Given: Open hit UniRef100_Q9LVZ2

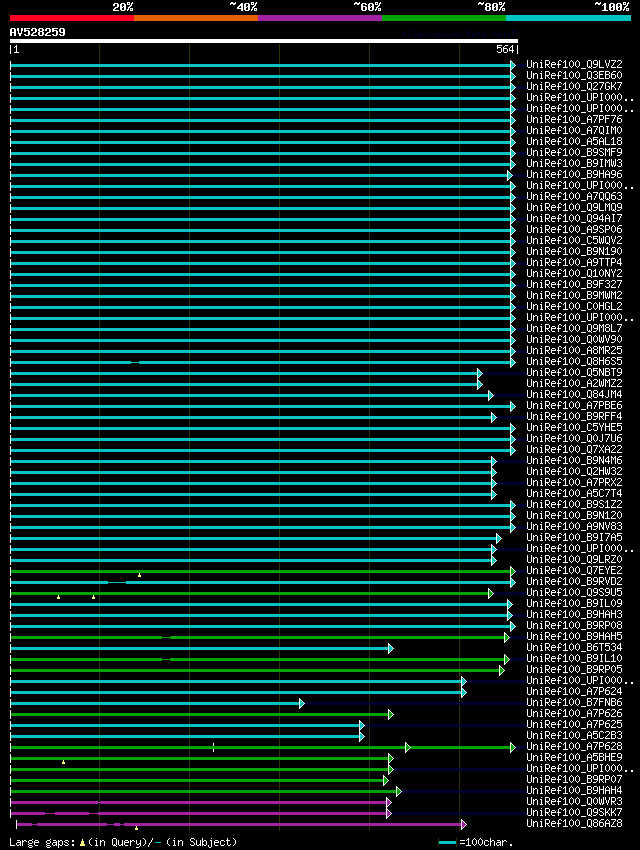Looking at the screenshot, I should (x=574, y=64).
